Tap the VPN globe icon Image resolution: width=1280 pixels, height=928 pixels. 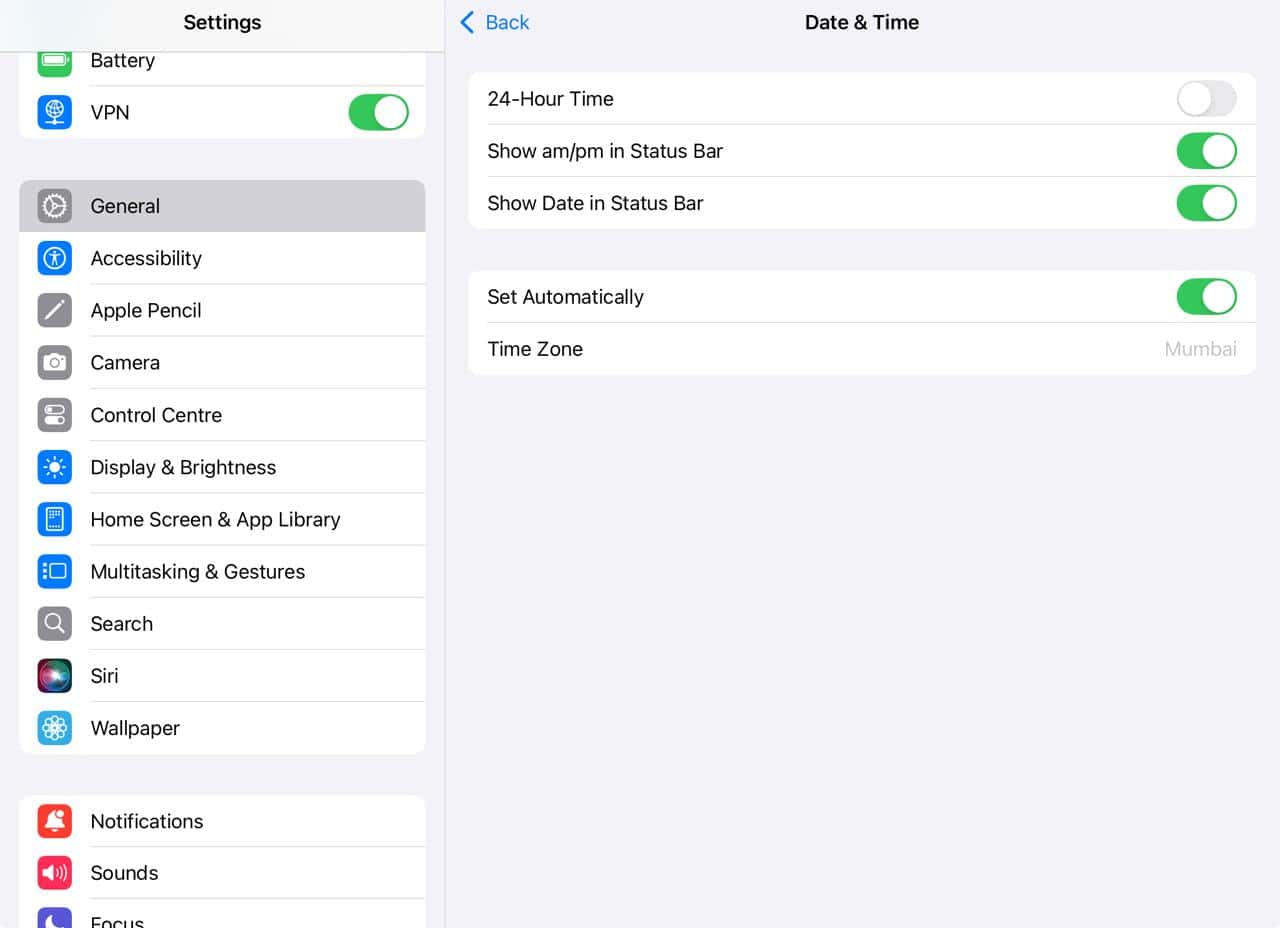click(x=55, y=112)
